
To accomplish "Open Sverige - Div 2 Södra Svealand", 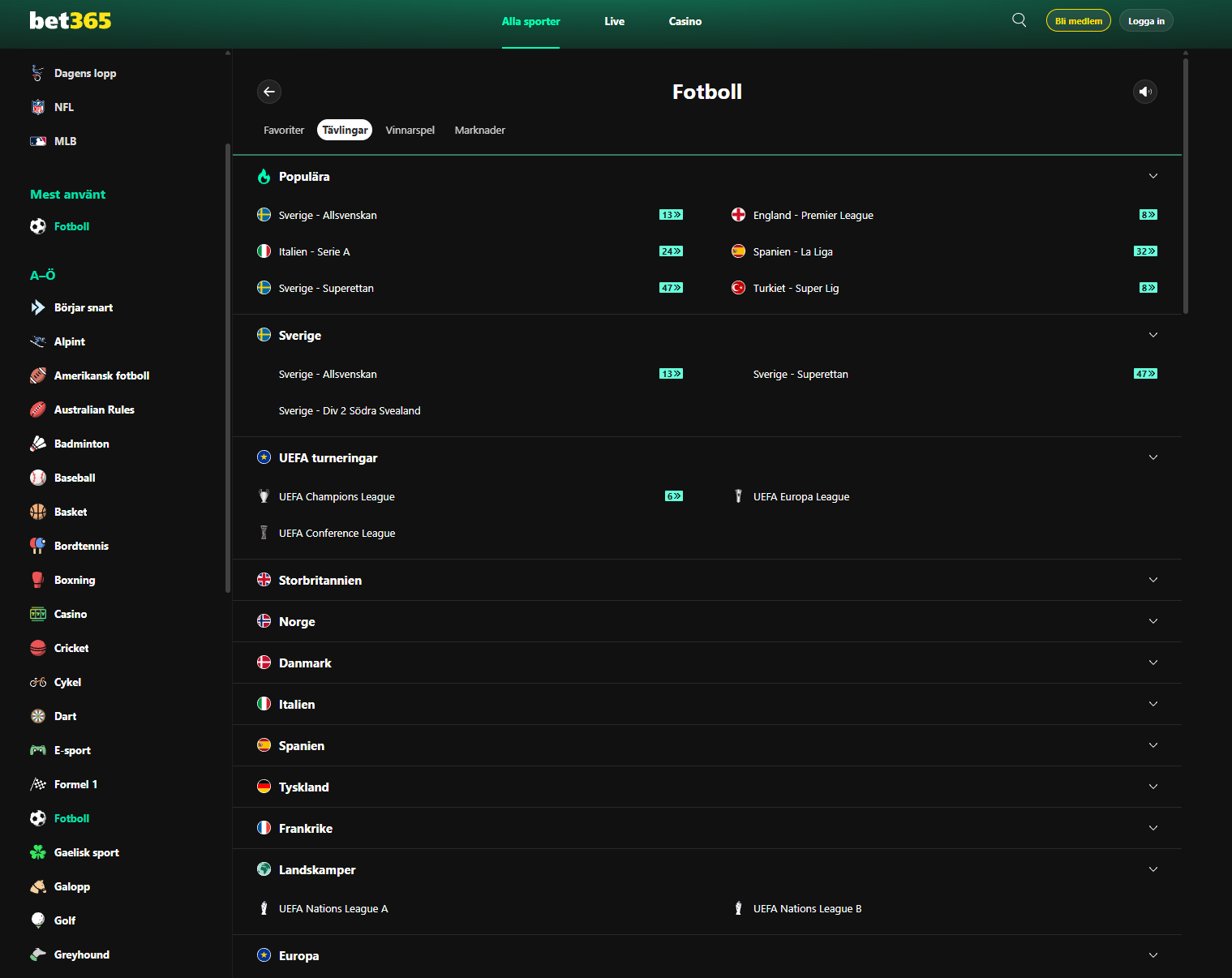I will point(350,410).
